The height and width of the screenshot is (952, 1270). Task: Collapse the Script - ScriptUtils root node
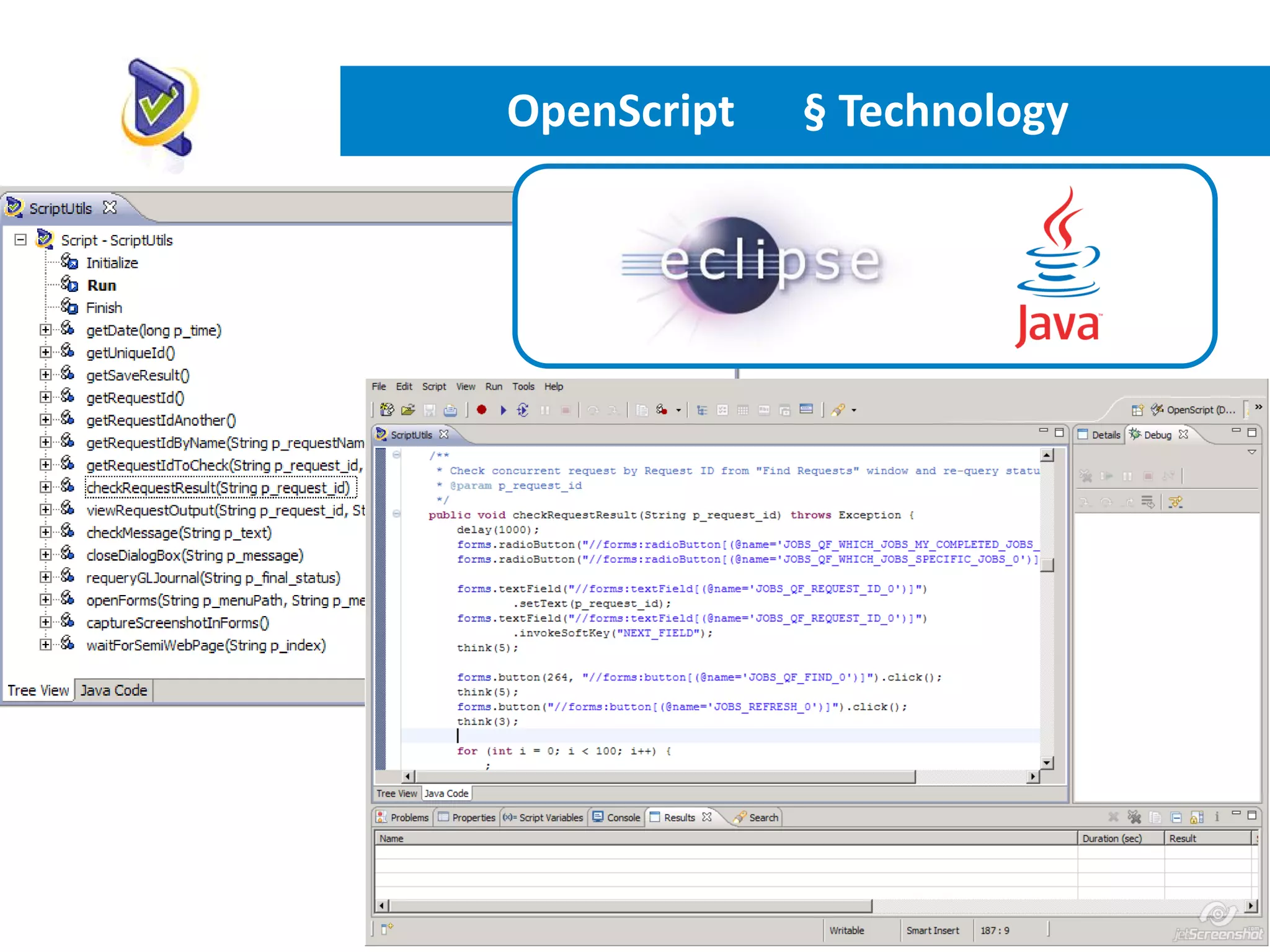click(x=20, y=240)
